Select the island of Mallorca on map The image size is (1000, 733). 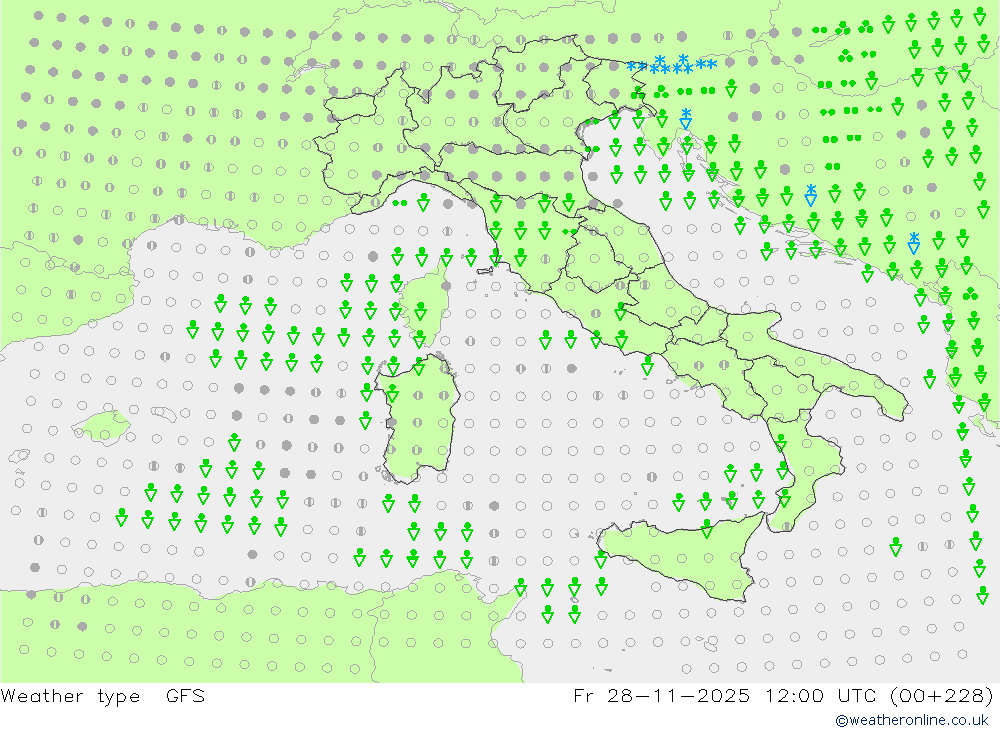[x=102, y=427]
